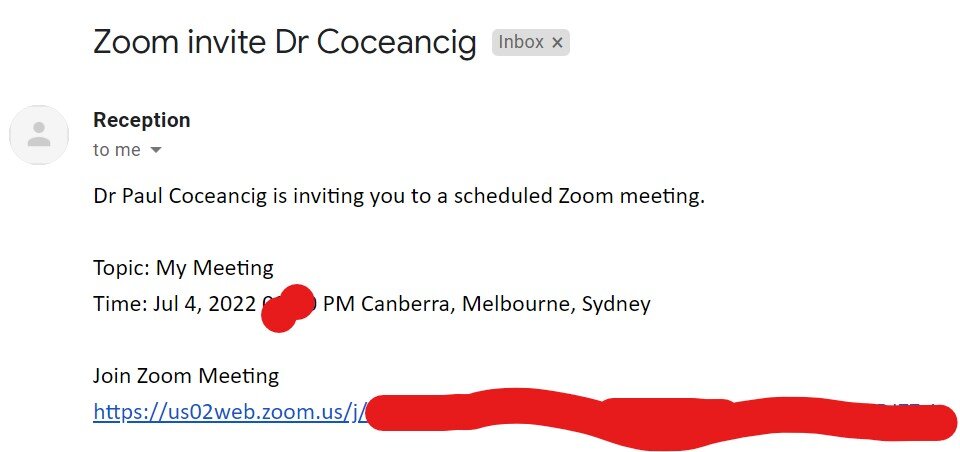Click the sender name Reception
This screenshot has width=960, height=452.
tap(141, 120)
